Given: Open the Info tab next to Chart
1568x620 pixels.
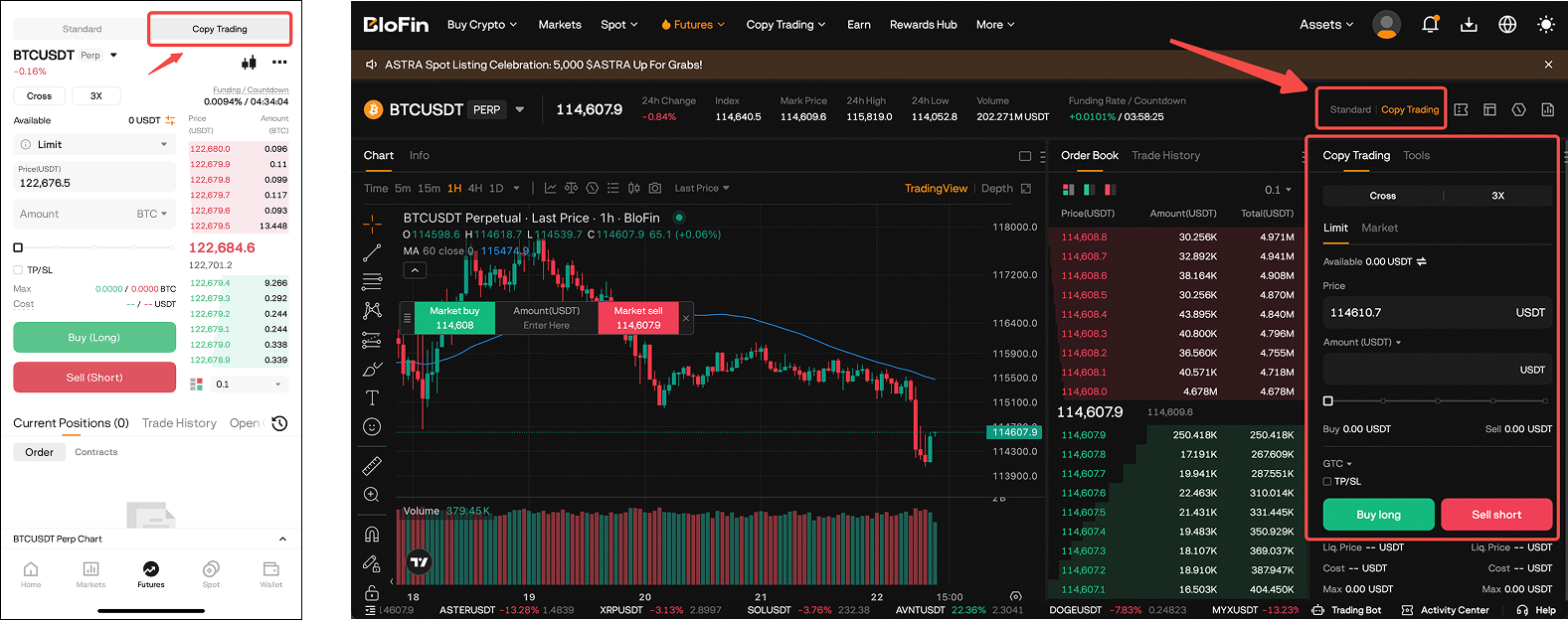Looking at the screenshot, I should tap(420, 155).
